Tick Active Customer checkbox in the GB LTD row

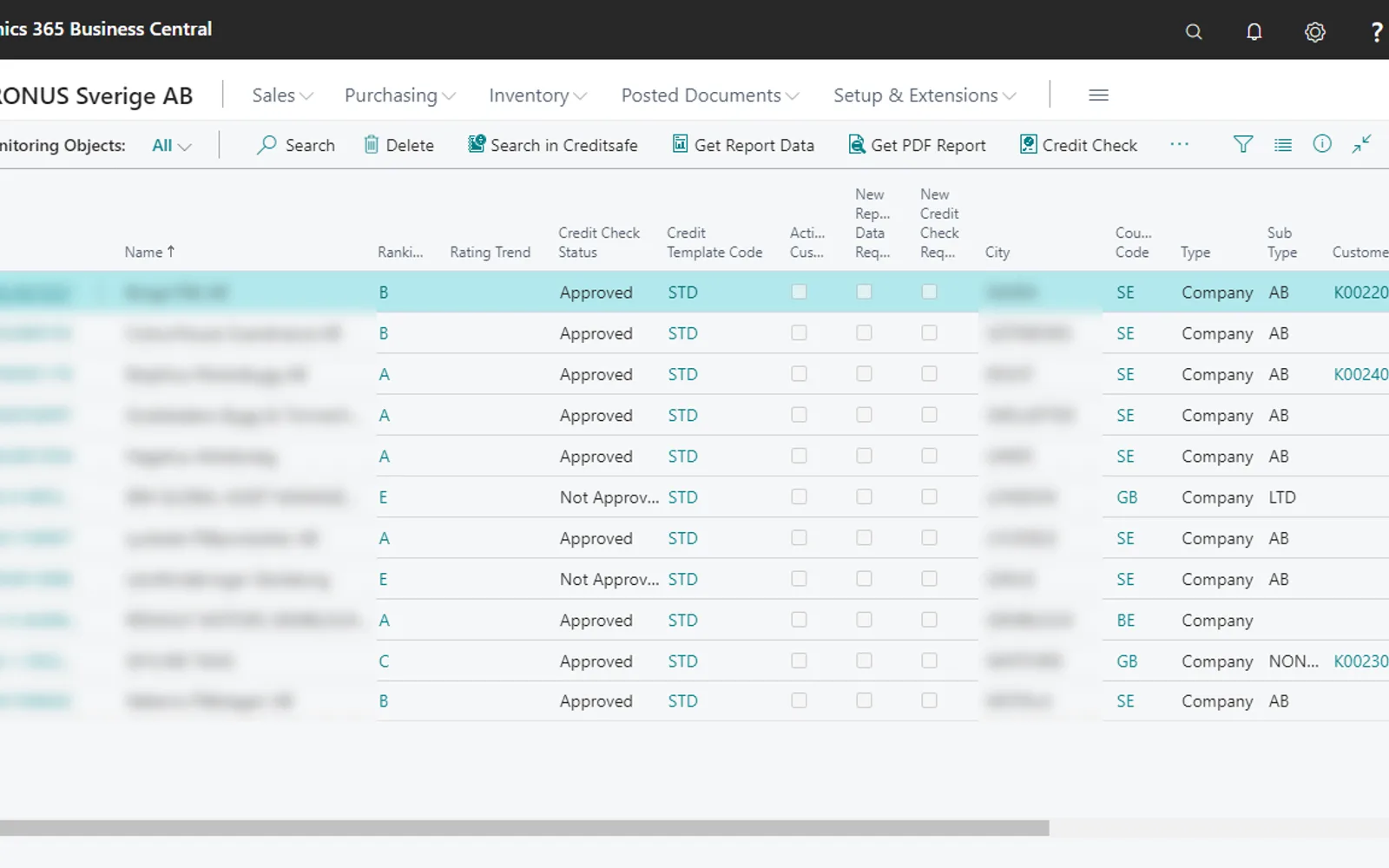[x=799, y=496]
